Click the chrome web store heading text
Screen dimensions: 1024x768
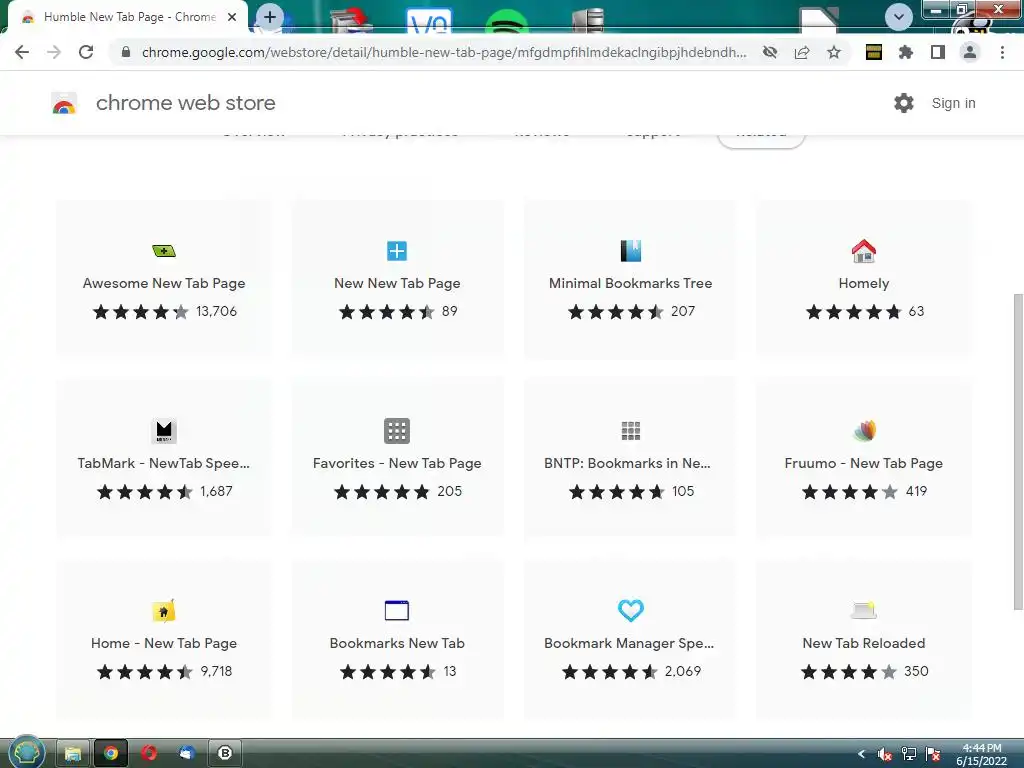pos(185,103)
